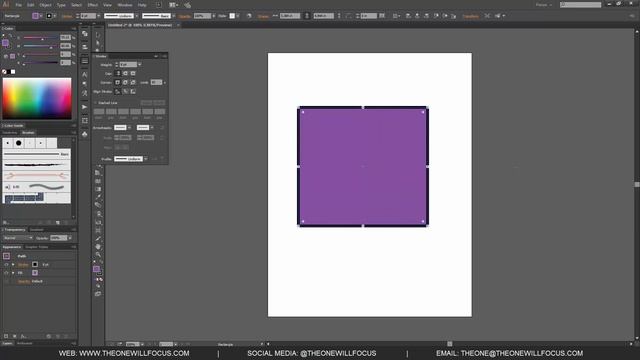This screenshot has height=360, width=640.
Task: Choose Round Cap in Stroke panel
Action: (x=125, y=73)
